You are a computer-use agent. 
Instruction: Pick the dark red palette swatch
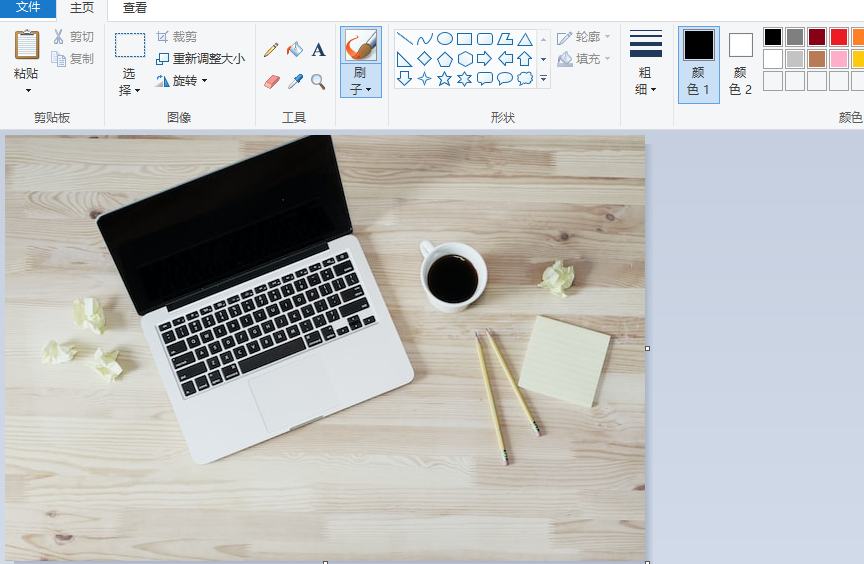click(817, 37)
